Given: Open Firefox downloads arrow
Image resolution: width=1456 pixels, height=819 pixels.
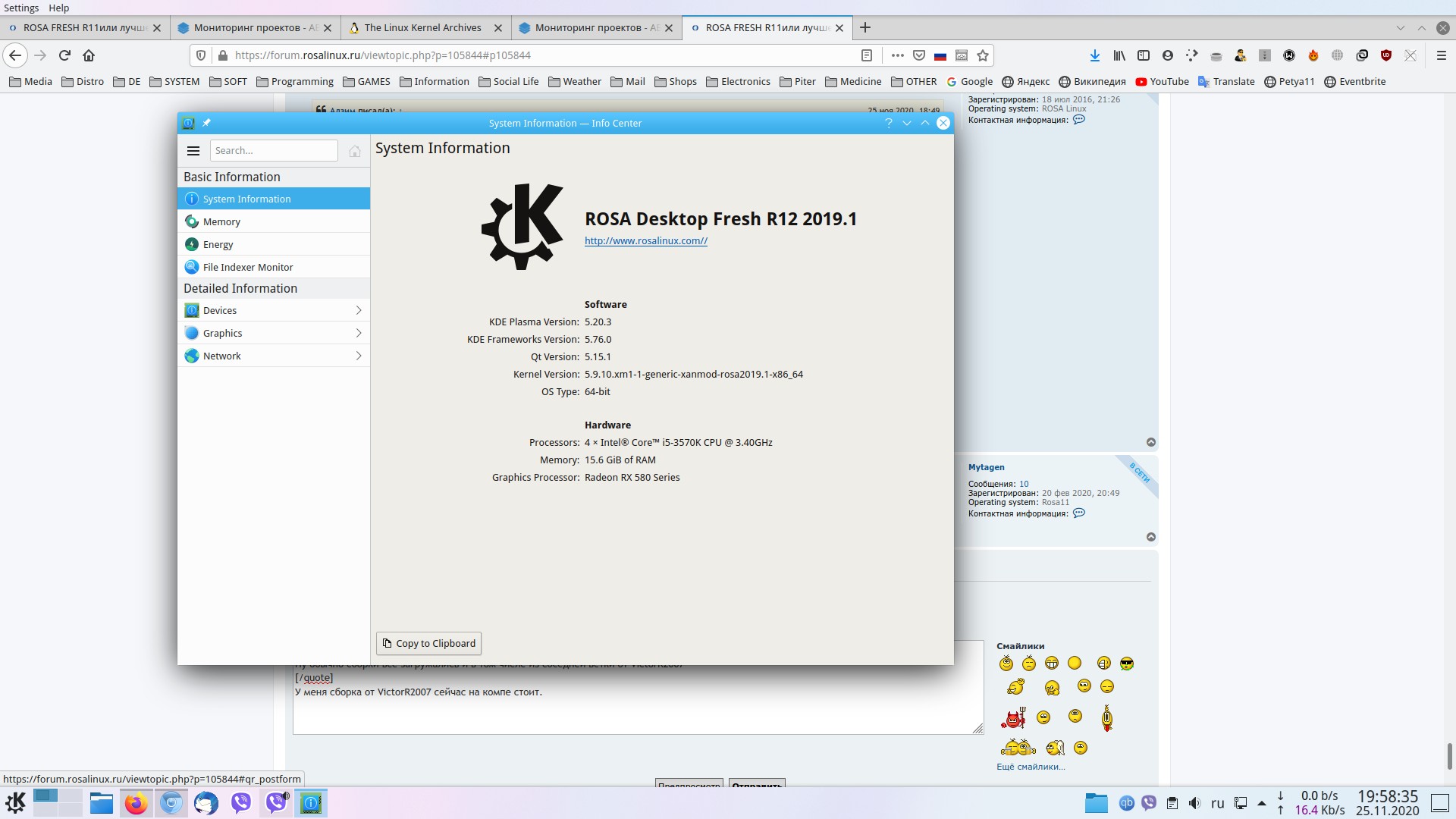Looking at the screenshot, I should click(x=1094, y=55).
